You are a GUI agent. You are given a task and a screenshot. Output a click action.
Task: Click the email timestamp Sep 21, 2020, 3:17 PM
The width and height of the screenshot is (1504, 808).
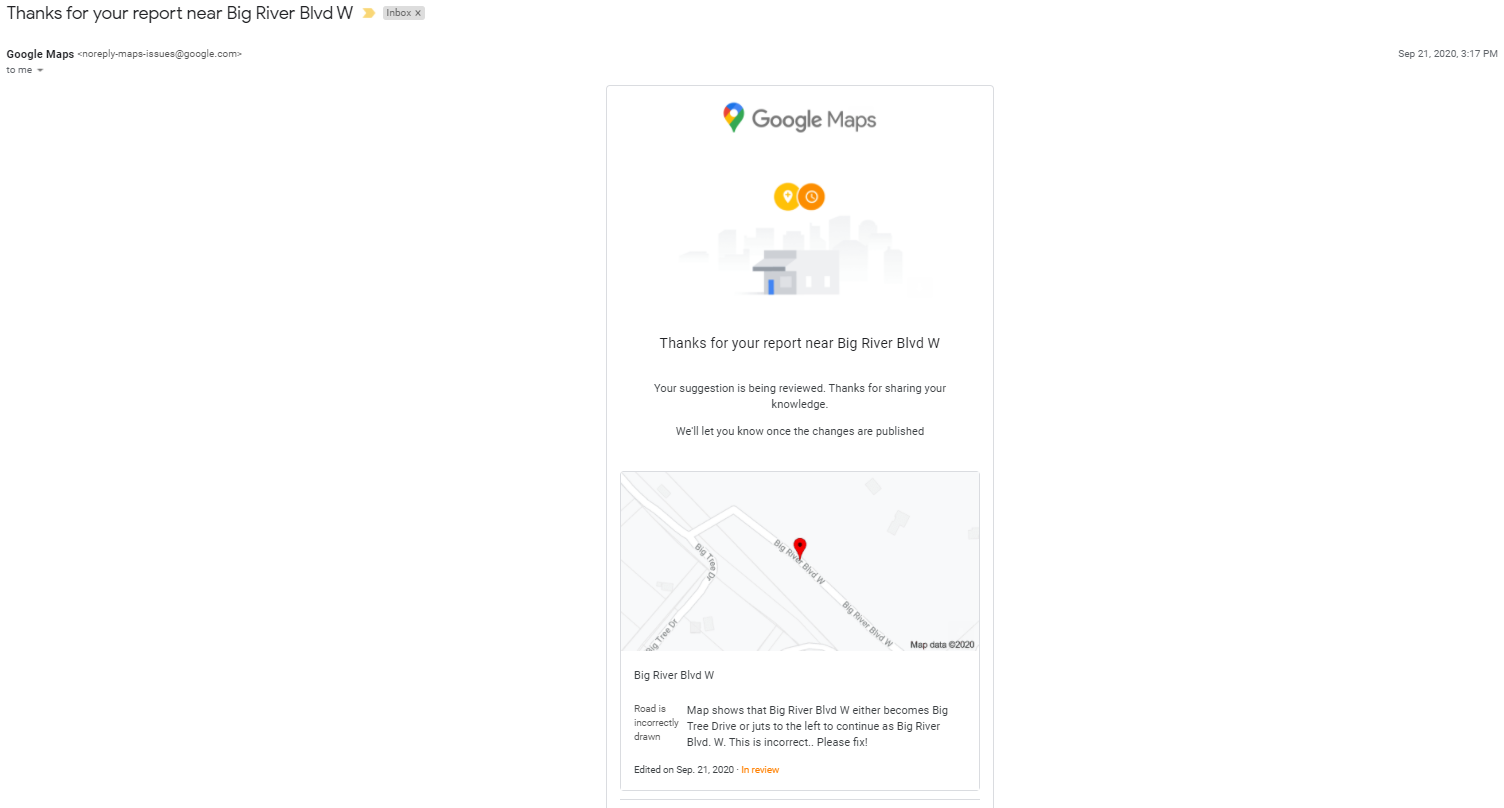point(1447,54)
